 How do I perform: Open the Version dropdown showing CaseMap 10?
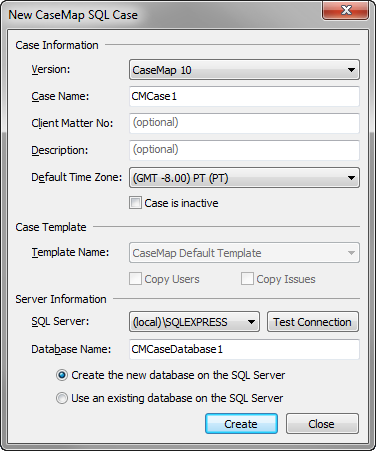[x=244, y=70]
